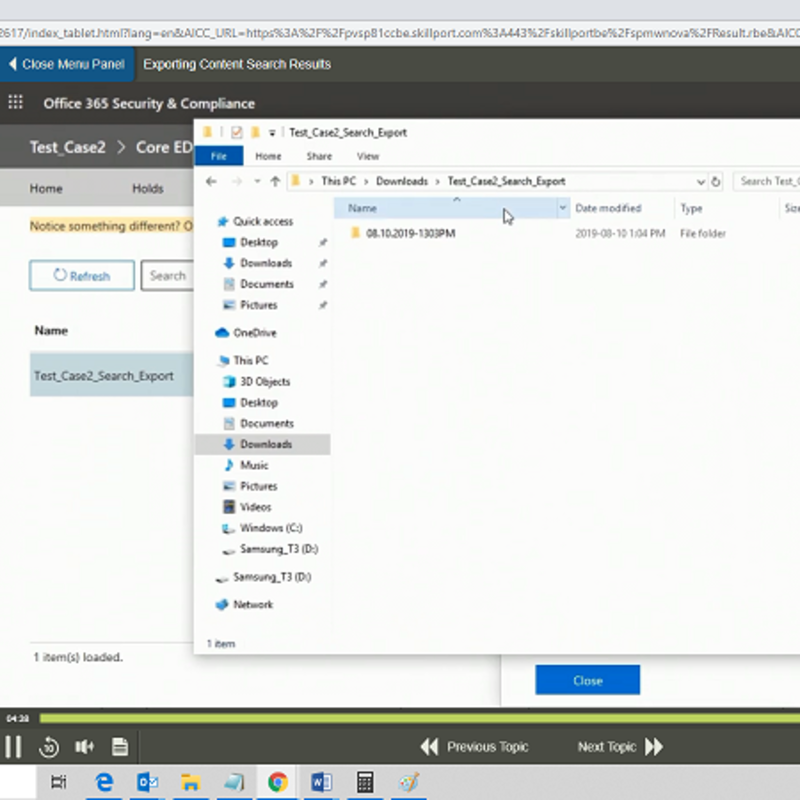Close the menu panel
Screen dimensions: 800x800
click(67, 64)
